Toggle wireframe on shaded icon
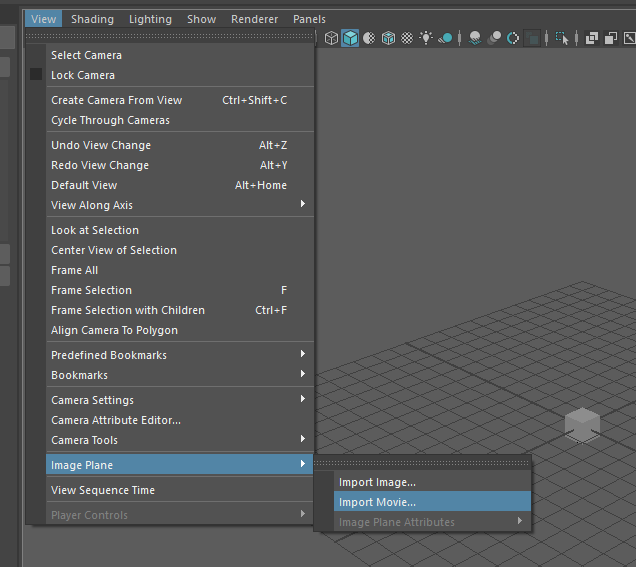The width and height of the screenshot is (636, 567). pyautogui.click(x=388, y=38)
